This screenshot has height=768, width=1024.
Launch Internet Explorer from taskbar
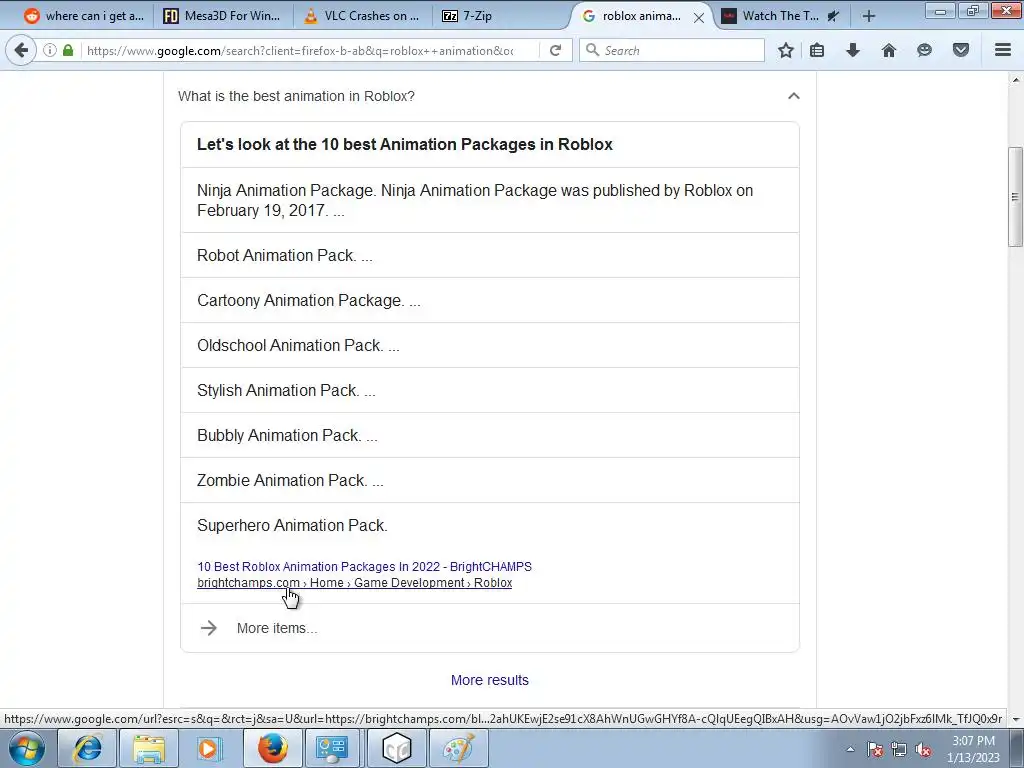(x=88, y=748)
